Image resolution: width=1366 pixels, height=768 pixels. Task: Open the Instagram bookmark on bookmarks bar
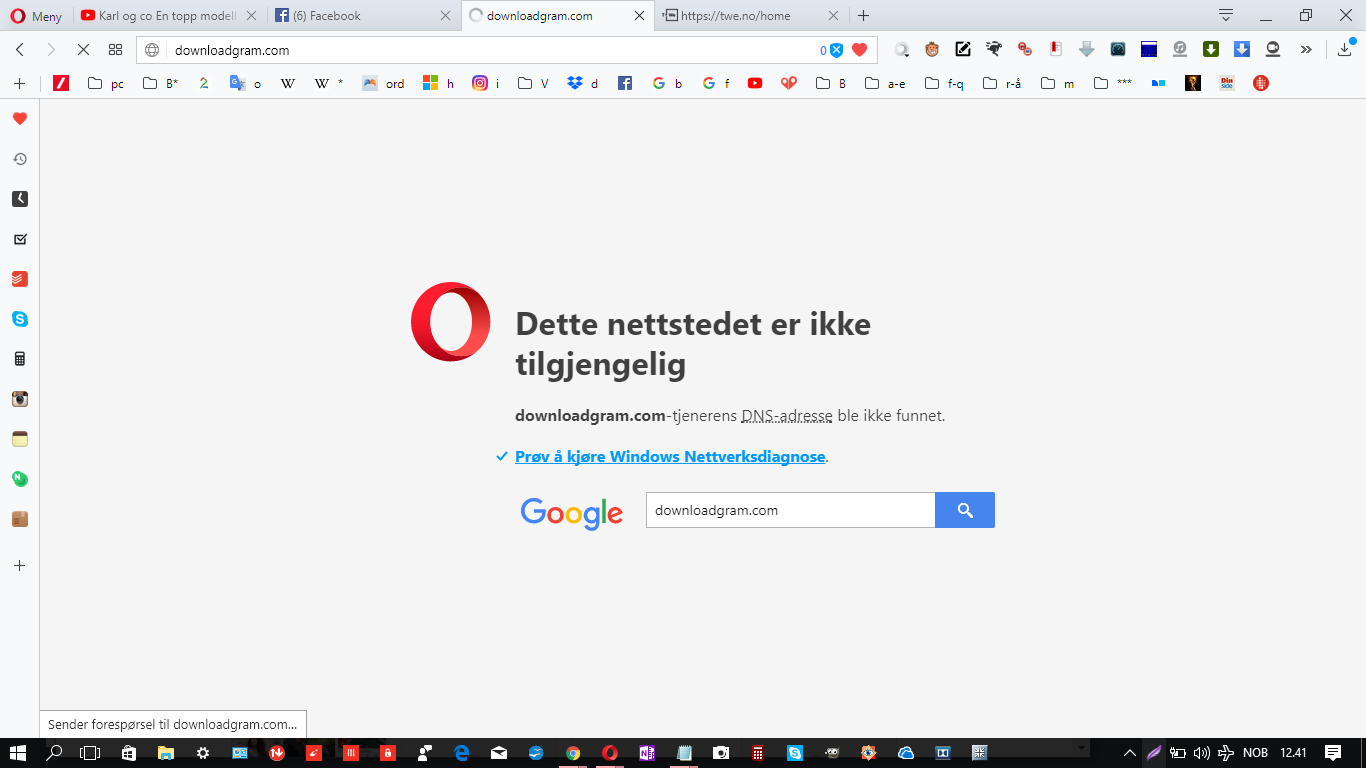pyautogui.click(x=486, y=84)
